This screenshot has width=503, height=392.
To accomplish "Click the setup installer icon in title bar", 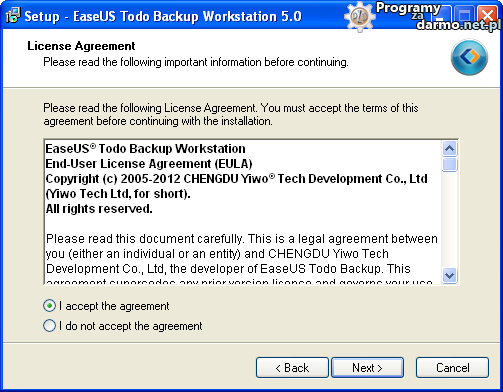I will pos(13,16).
